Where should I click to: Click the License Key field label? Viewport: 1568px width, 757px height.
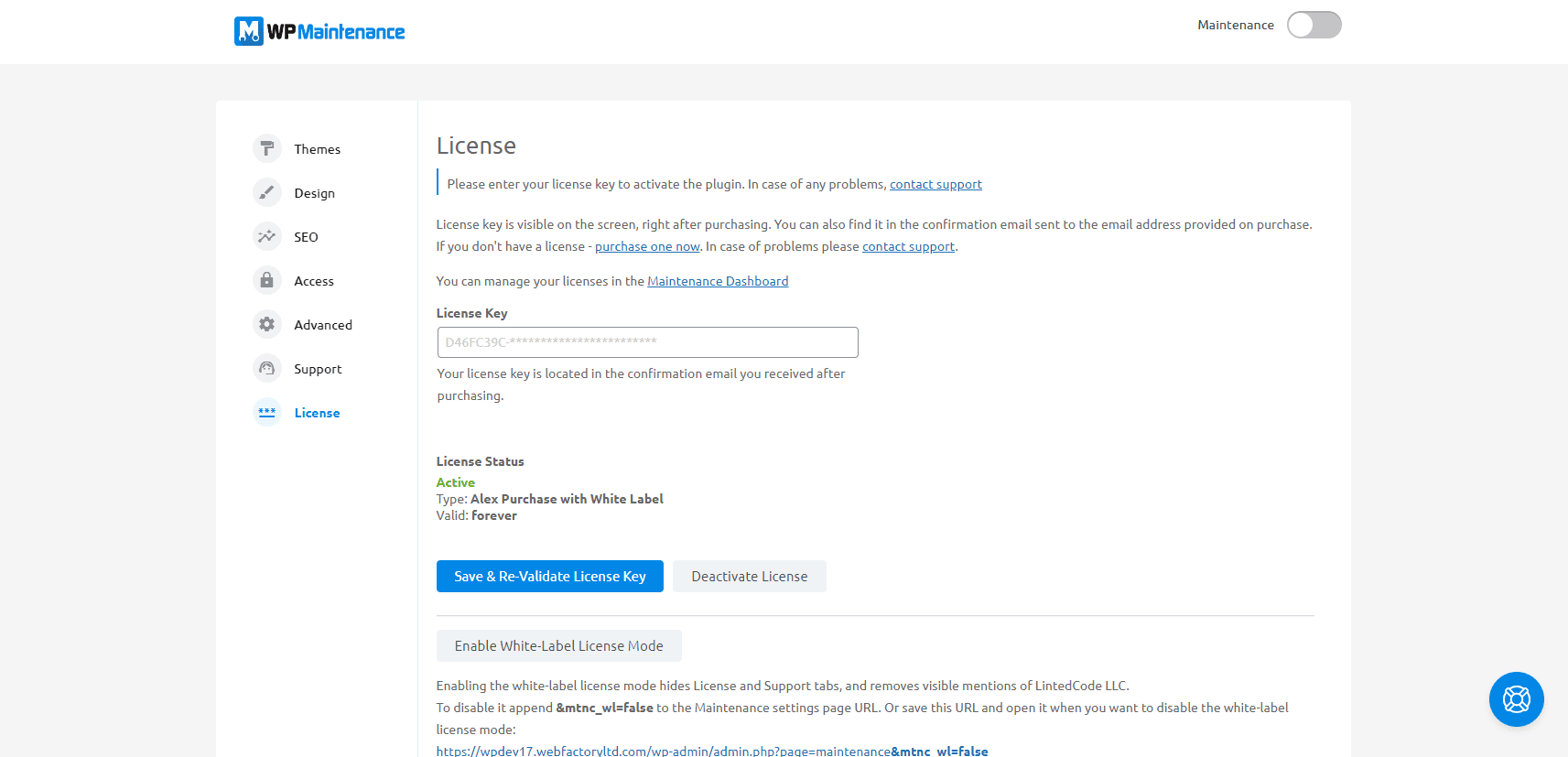click(471, 313)
